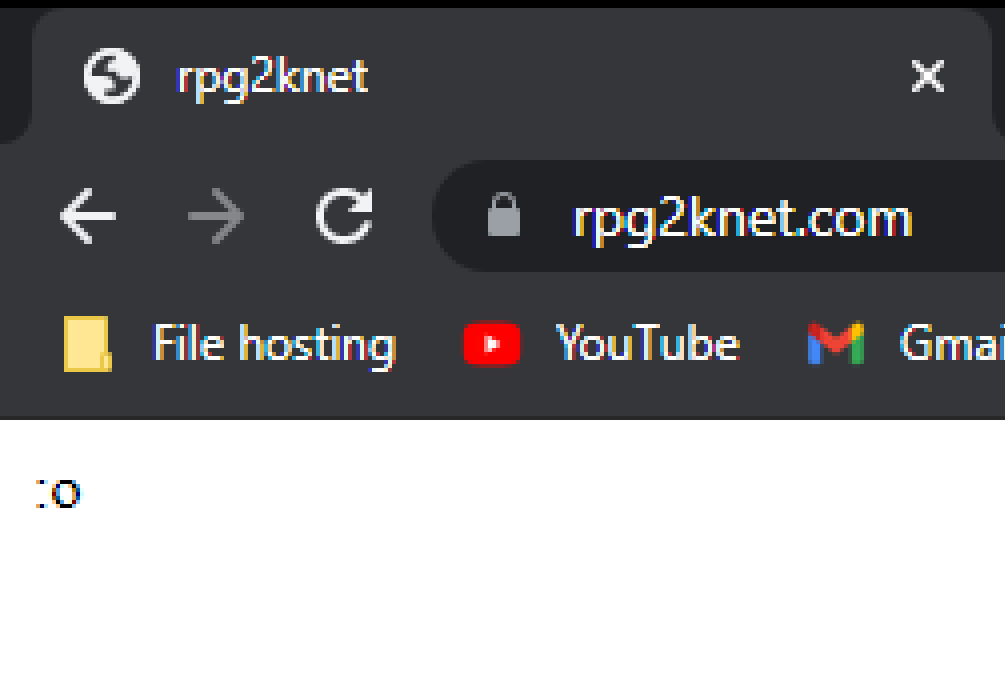Viewport: 1005px width, 700px height.
Task: Click empty bookmarks bar space between File hosting and YouTube
Action: [429, 344]
